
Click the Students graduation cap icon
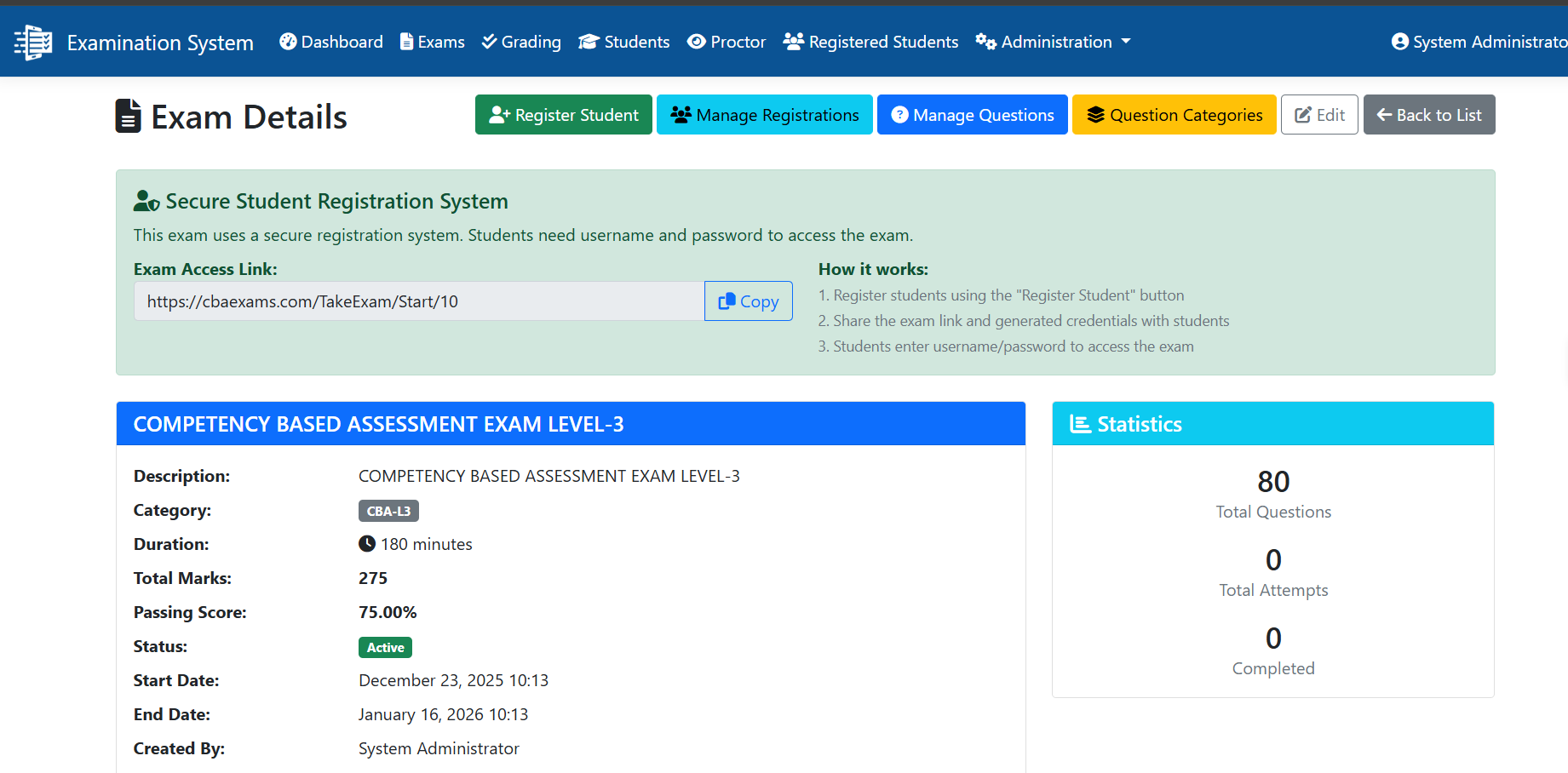pyautogui.click(x=589, y=42)
